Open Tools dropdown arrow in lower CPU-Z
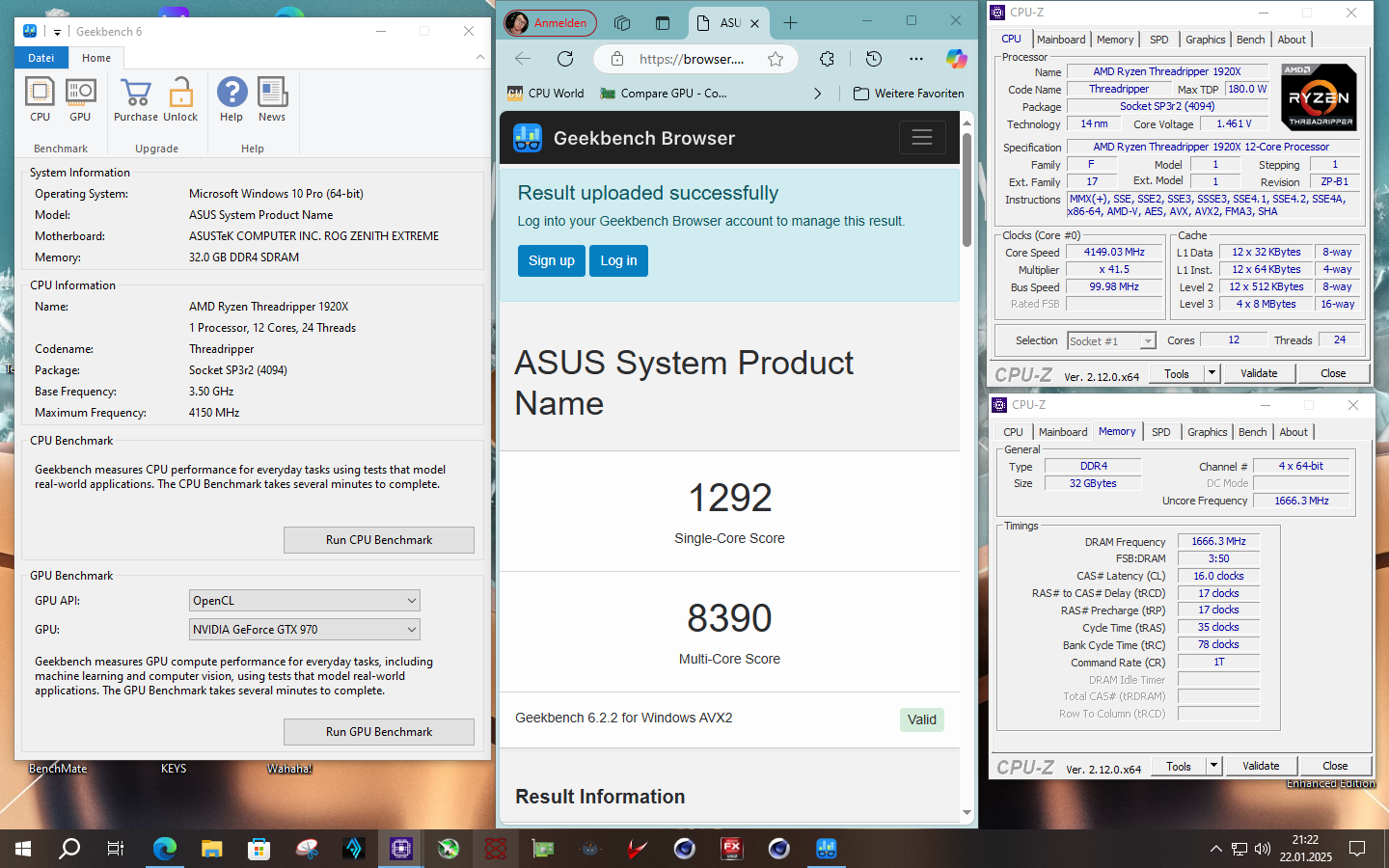The height and width of the screenshot is (868, 1389). [1214, 766]
